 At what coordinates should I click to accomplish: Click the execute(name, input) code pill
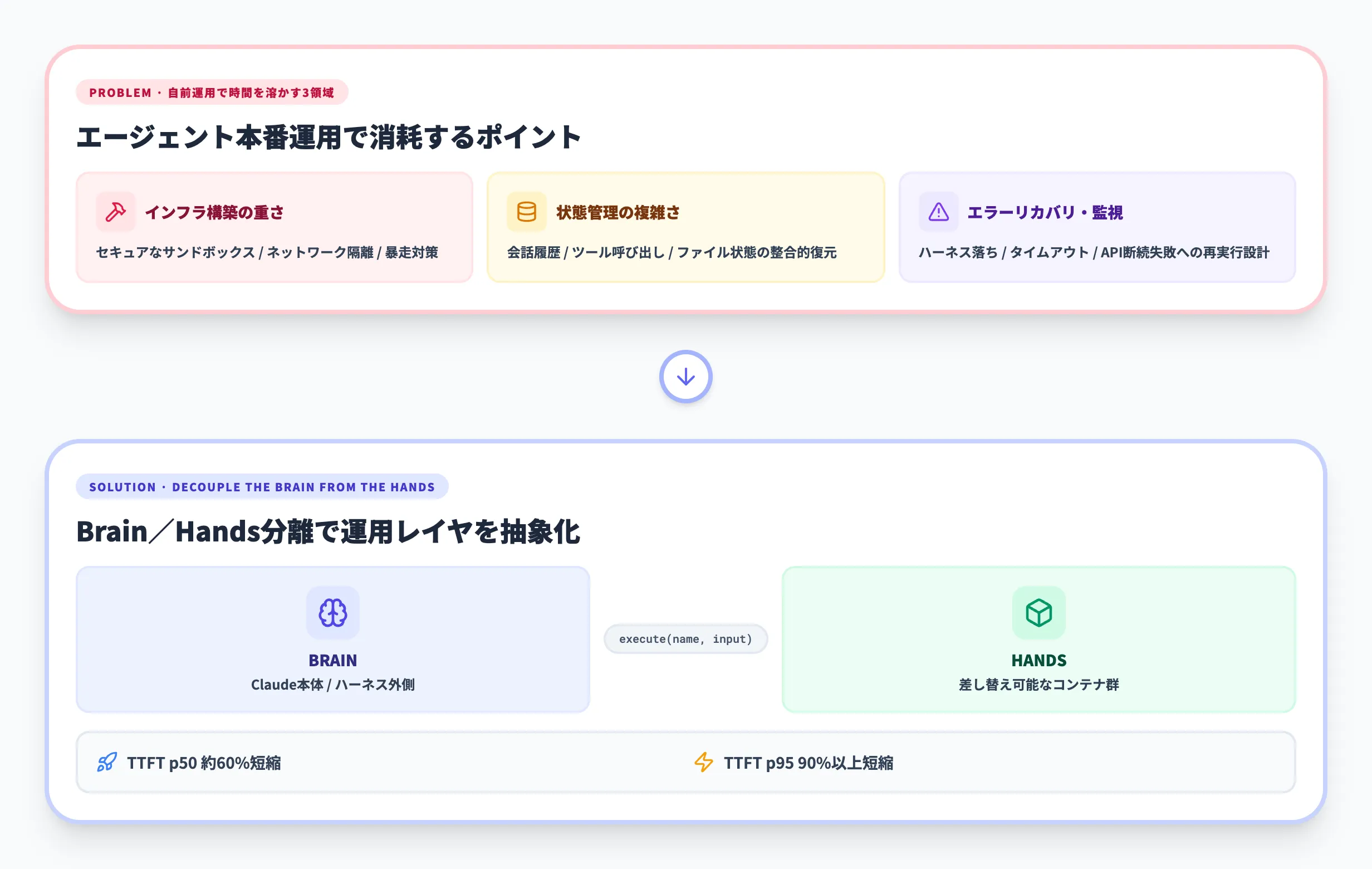685,639
